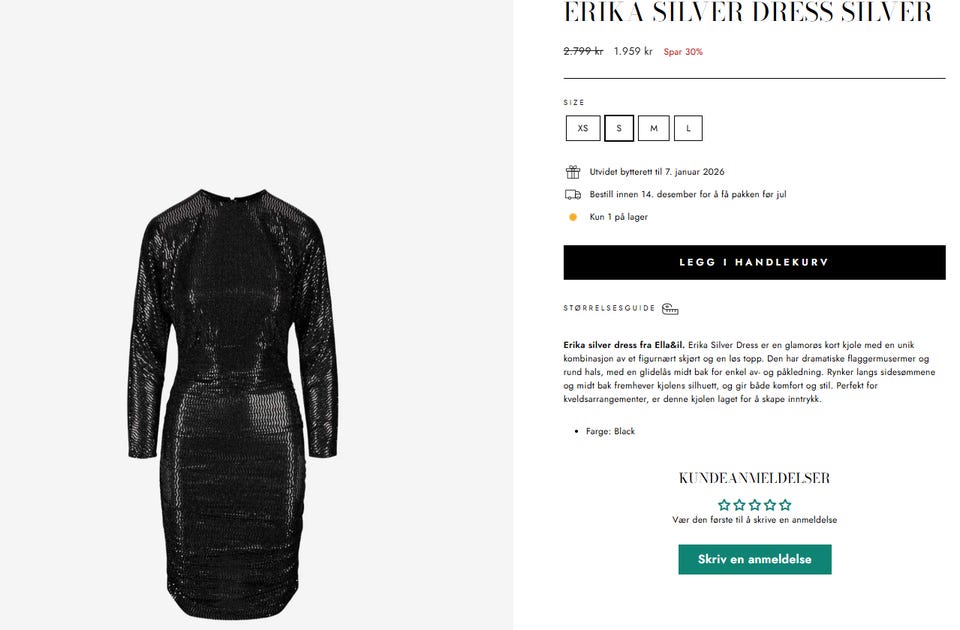Add dress to cart with Legg i handlekurv
The image size is (960, 630).
tap(754, 262)
